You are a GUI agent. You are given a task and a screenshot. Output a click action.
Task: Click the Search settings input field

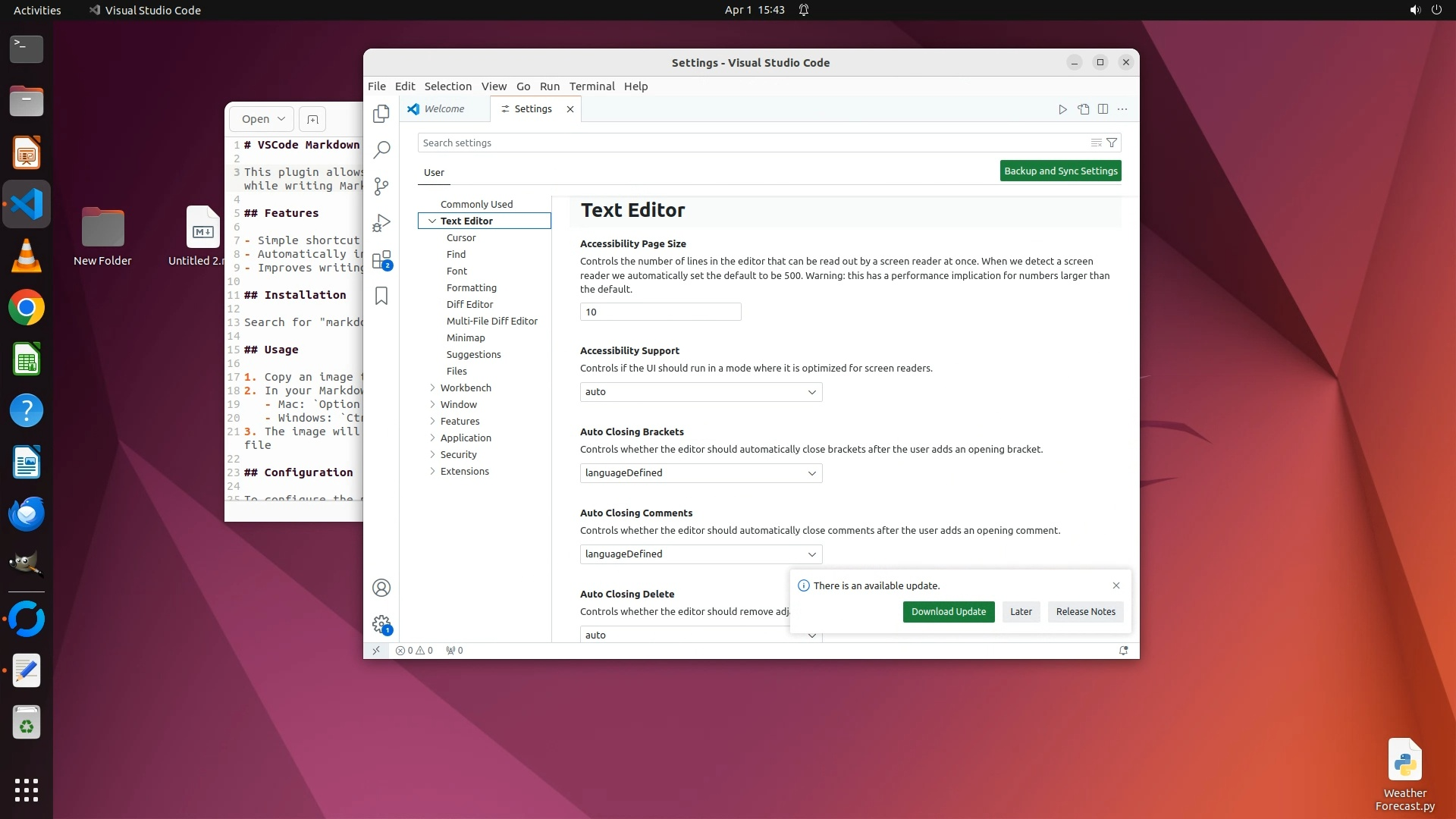tap(751, 143)
